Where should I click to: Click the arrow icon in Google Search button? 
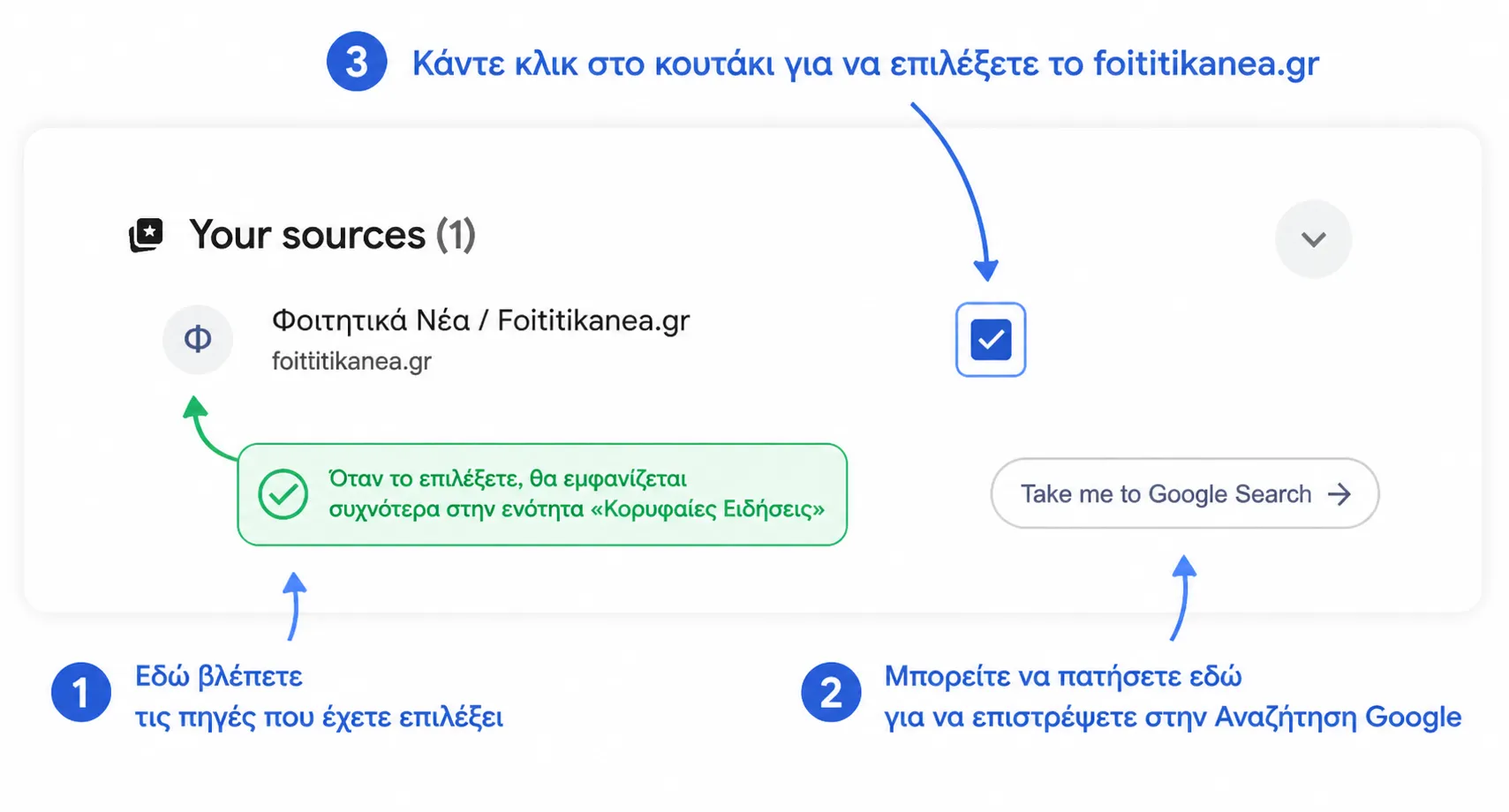(1339, 494)
